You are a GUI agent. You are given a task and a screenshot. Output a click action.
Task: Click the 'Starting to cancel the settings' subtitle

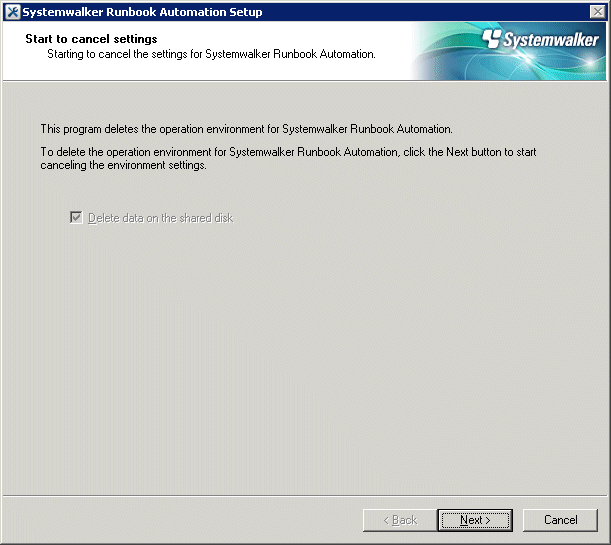pyautogui.click(x=211, y=54)
